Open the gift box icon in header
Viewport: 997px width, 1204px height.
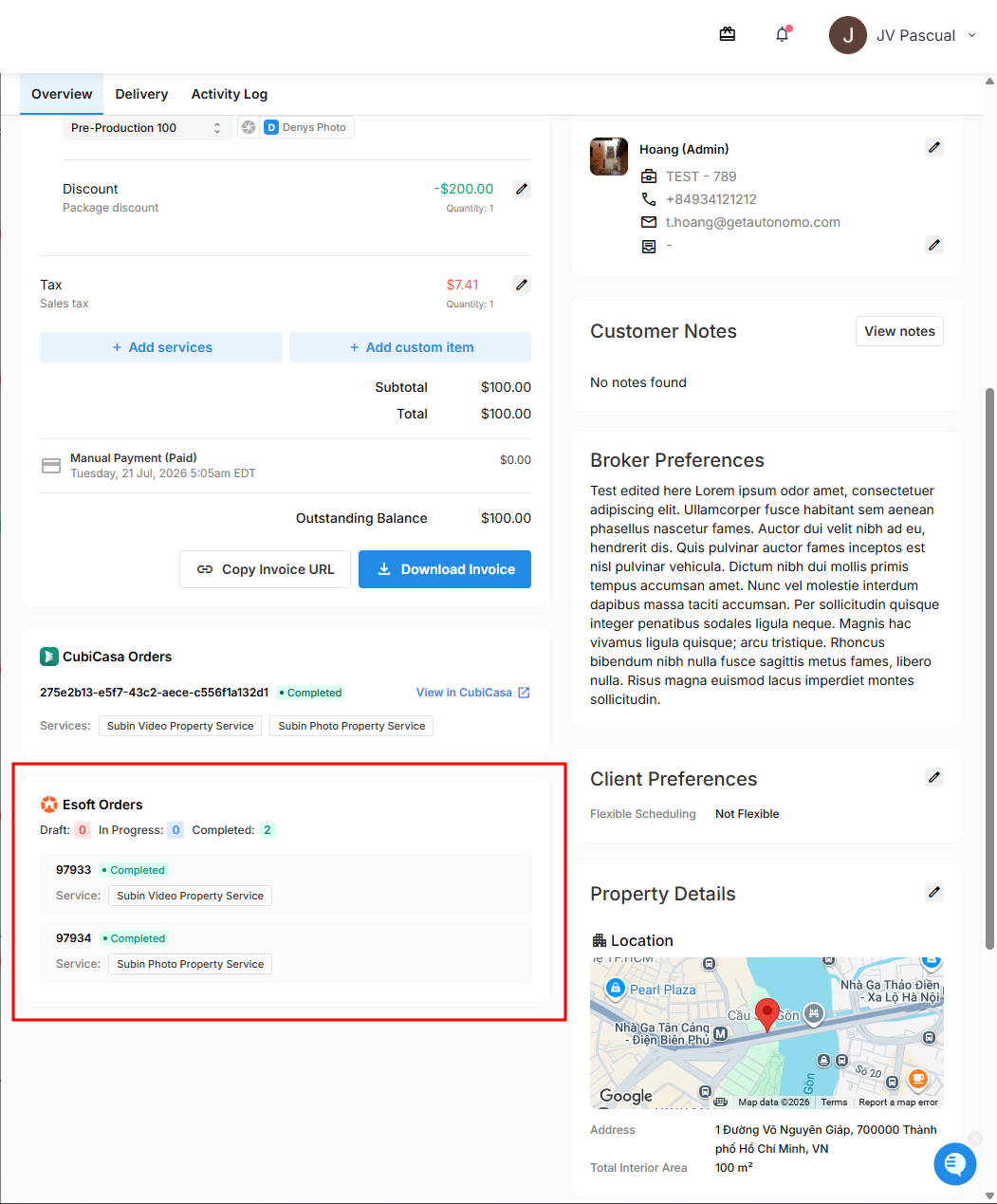(728, 34)
